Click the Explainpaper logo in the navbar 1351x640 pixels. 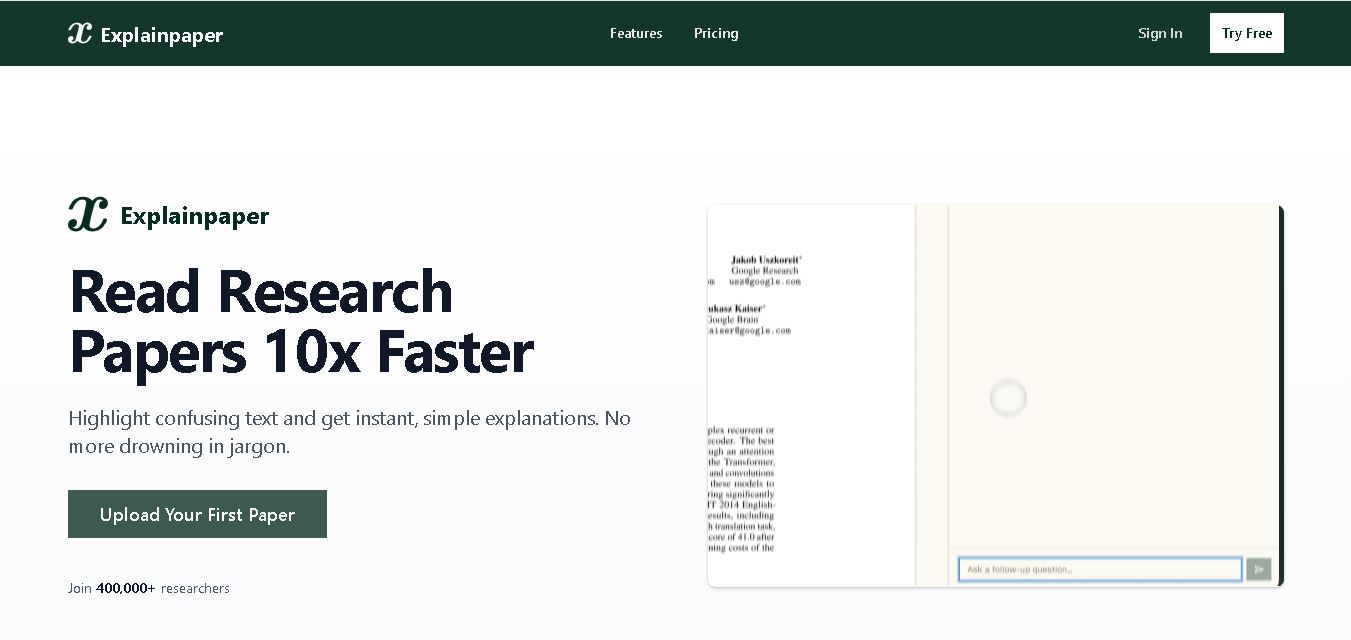click(145, 34)
